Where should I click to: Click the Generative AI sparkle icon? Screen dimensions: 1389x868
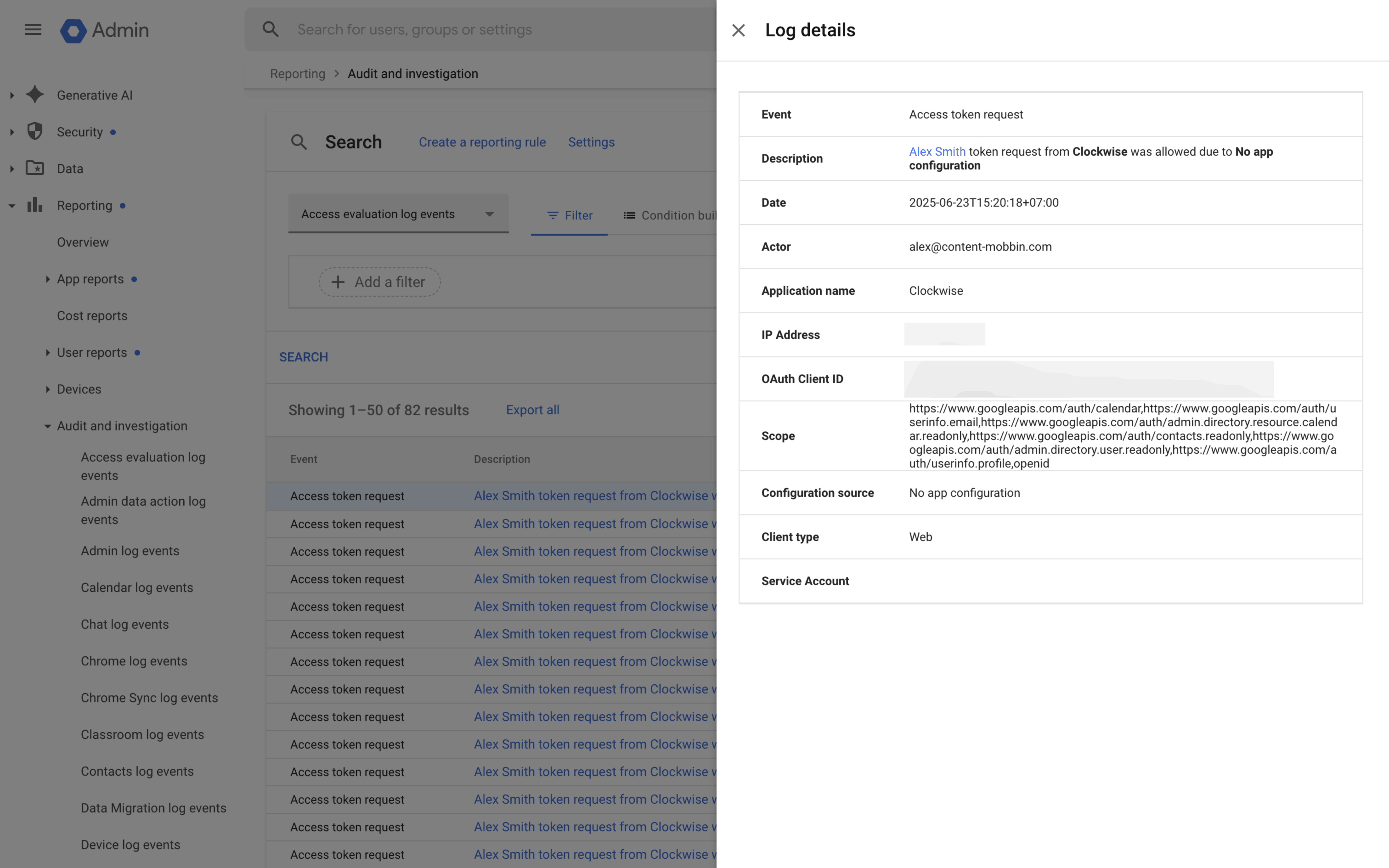pyautogui.click(x=35, y=95)
